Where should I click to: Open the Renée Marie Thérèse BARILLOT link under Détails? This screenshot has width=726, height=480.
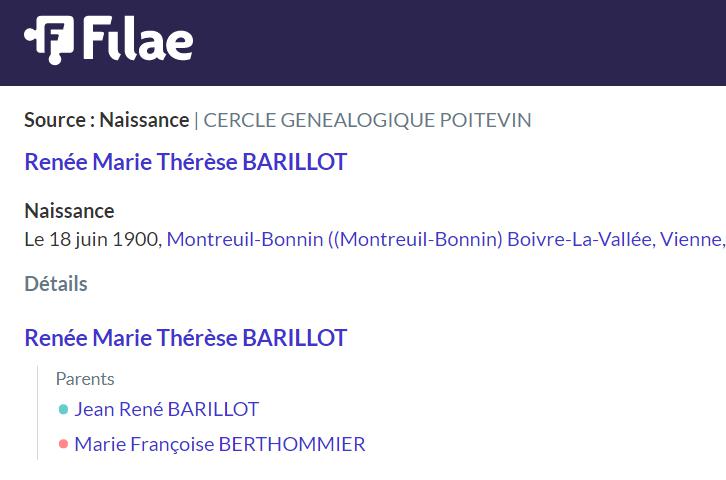(x=186, y=338)
